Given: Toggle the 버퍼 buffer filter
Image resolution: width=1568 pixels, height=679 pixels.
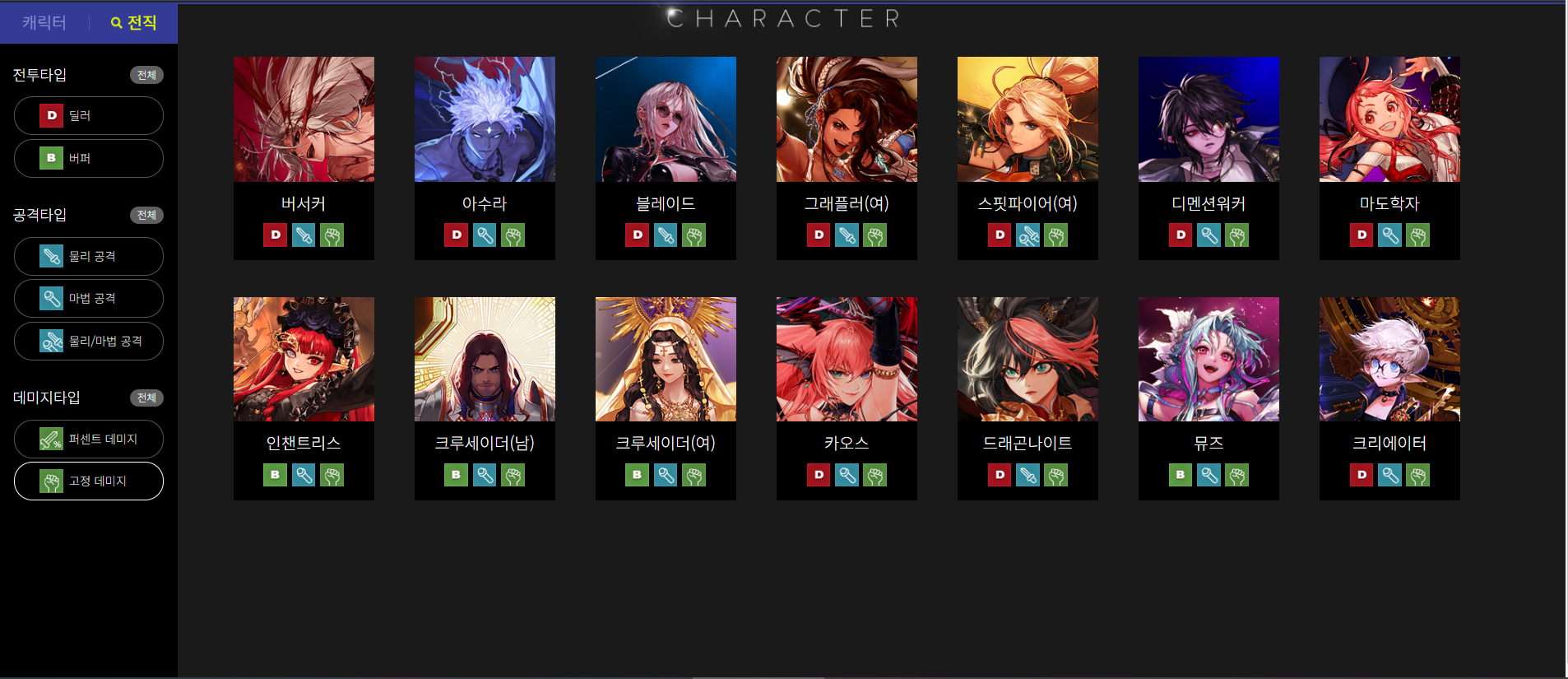Looking at the screenshot, I should click(x=89, y=158).
